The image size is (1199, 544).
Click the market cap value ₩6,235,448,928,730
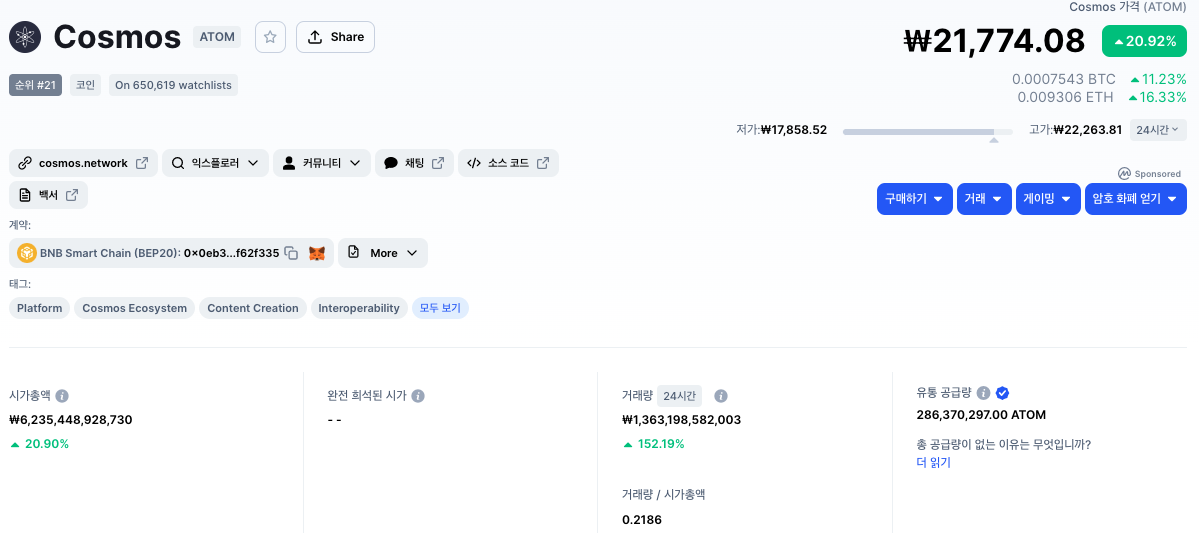[71, 419]
